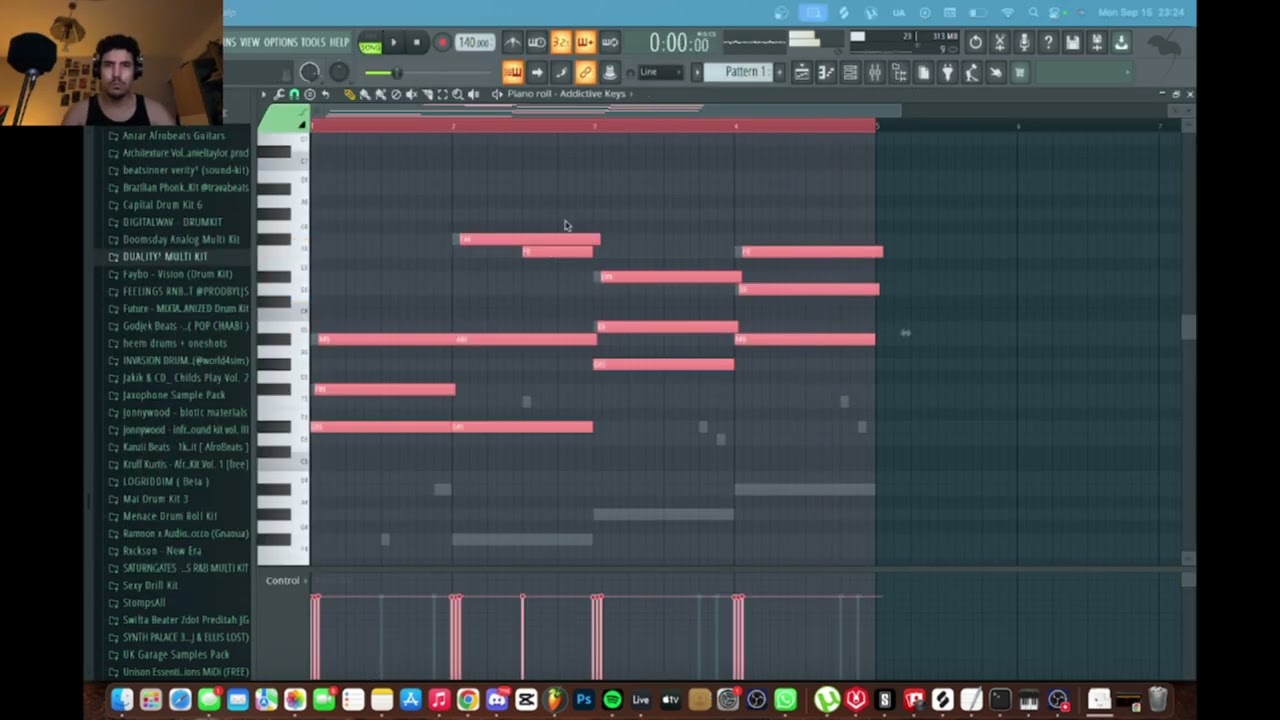
Task: Open the OPTIONS menu
Action: click(x=281, y=42)
